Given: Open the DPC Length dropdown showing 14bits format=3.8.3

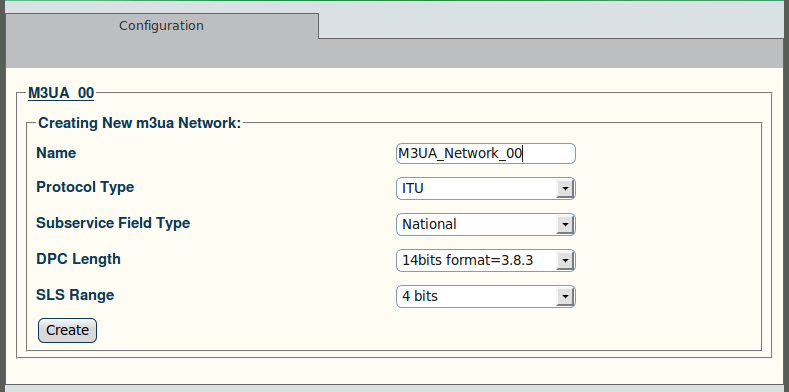Looking at the screenshot, I should pos(486,260).
